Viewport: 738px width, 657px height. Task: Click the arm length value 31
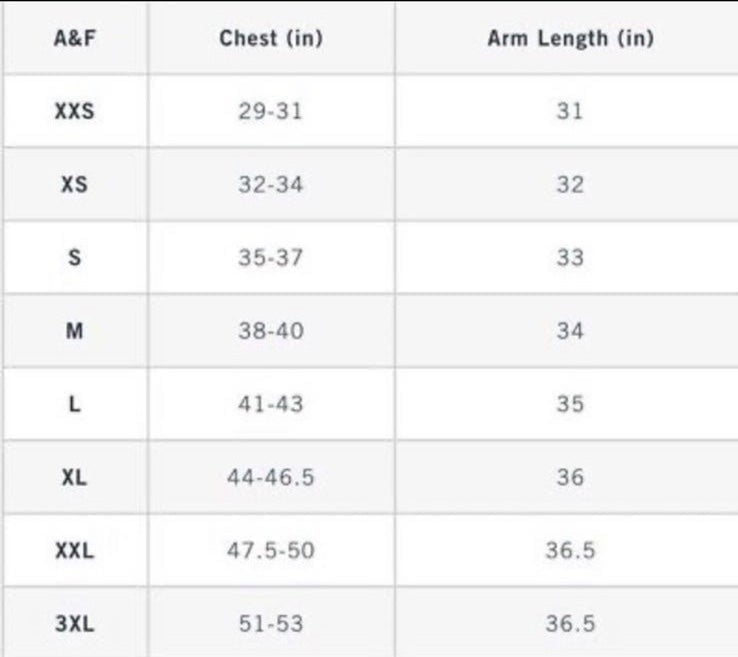570,112
